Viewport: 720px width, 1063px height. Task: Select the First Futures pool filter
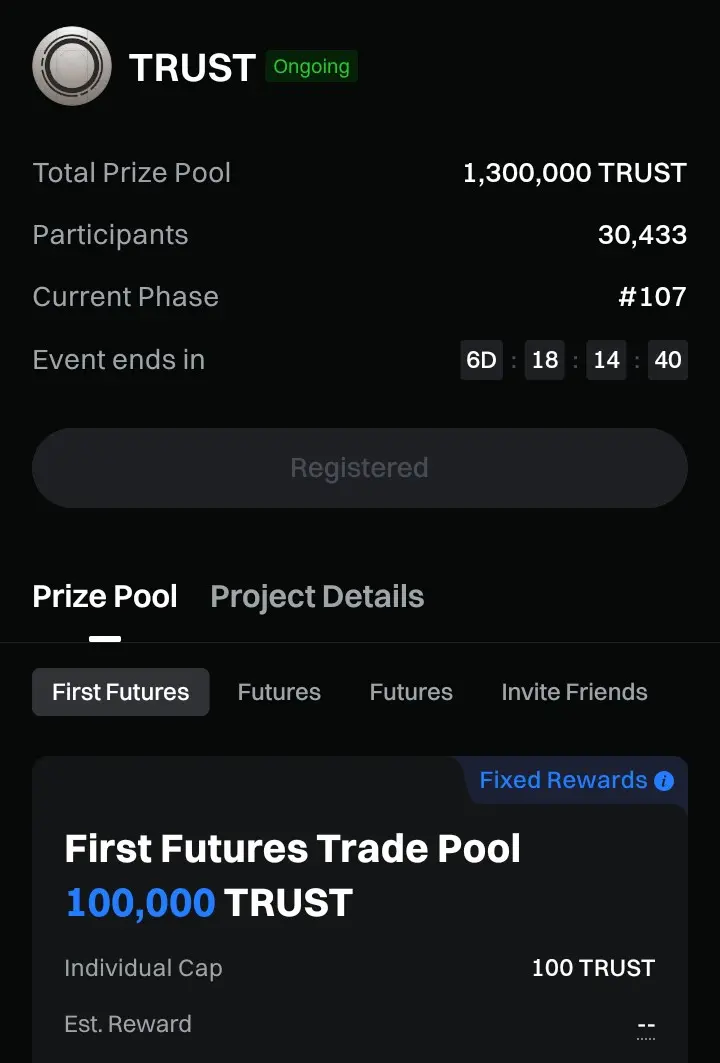(x=120, y=692)
